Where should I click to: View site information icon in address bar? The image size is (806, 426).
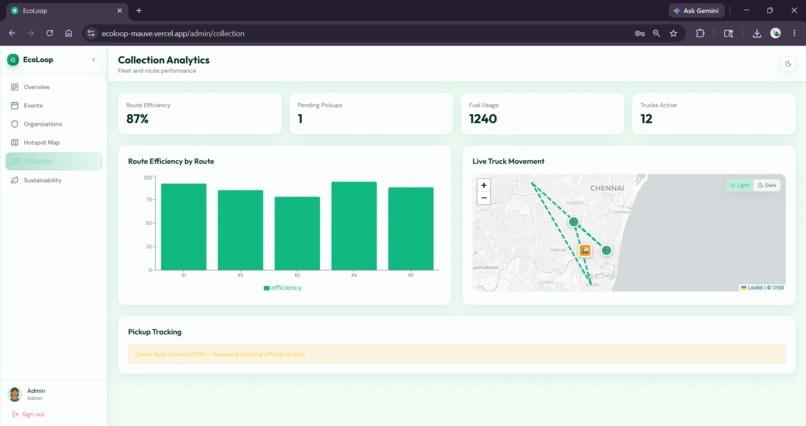[91, 33]
